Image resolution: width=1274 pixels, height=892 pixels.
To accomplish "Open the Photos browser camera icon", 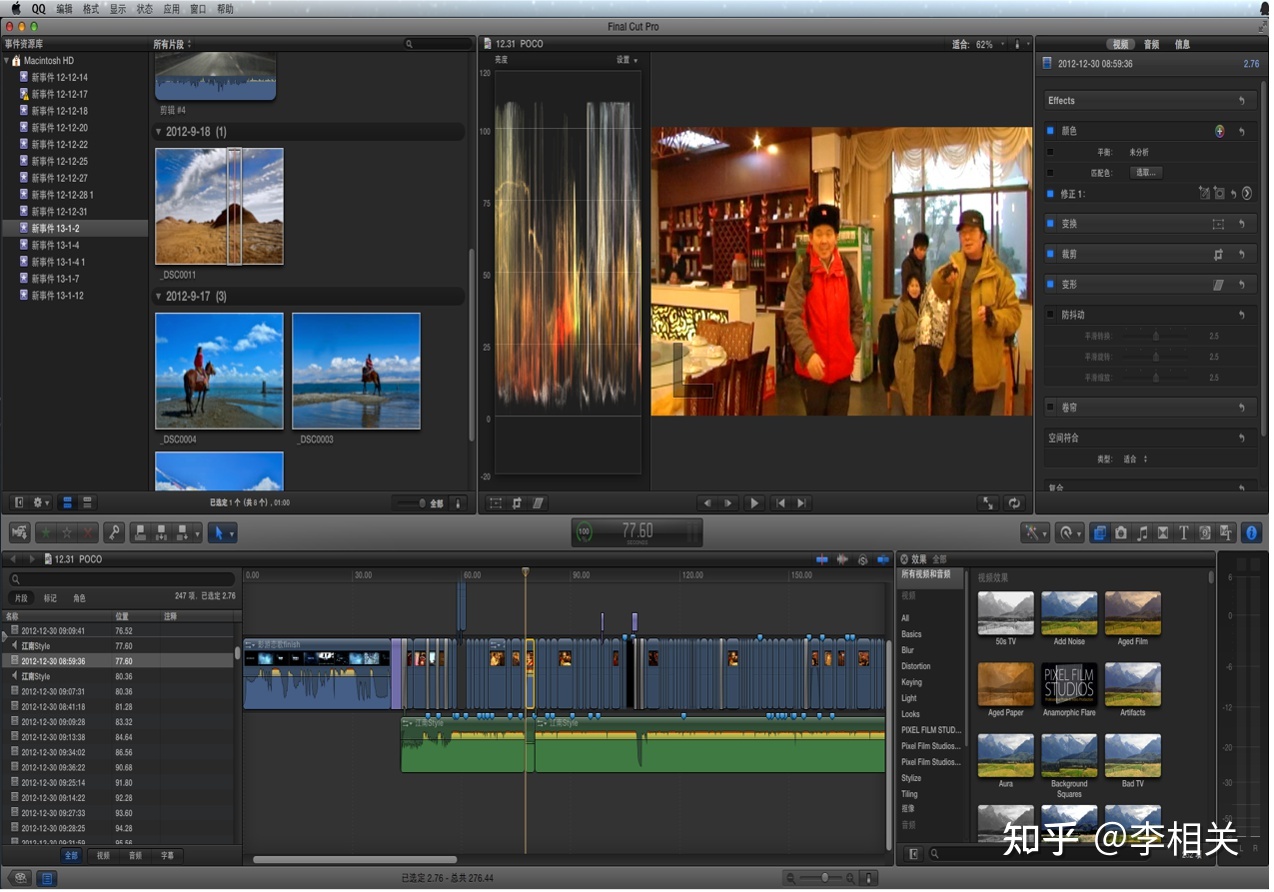I will tap(1121, 533).
